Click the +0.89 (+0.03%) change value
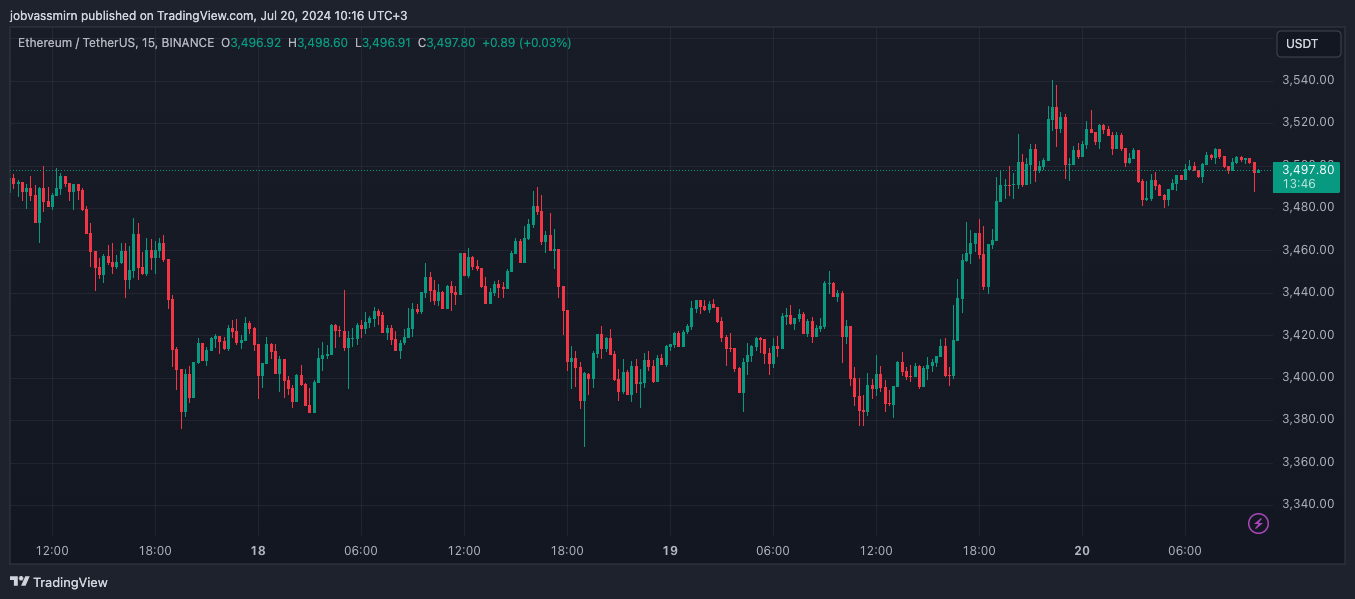Image resolution: width=1355 pixels, height=599 pixels. [x=526, y=43]
